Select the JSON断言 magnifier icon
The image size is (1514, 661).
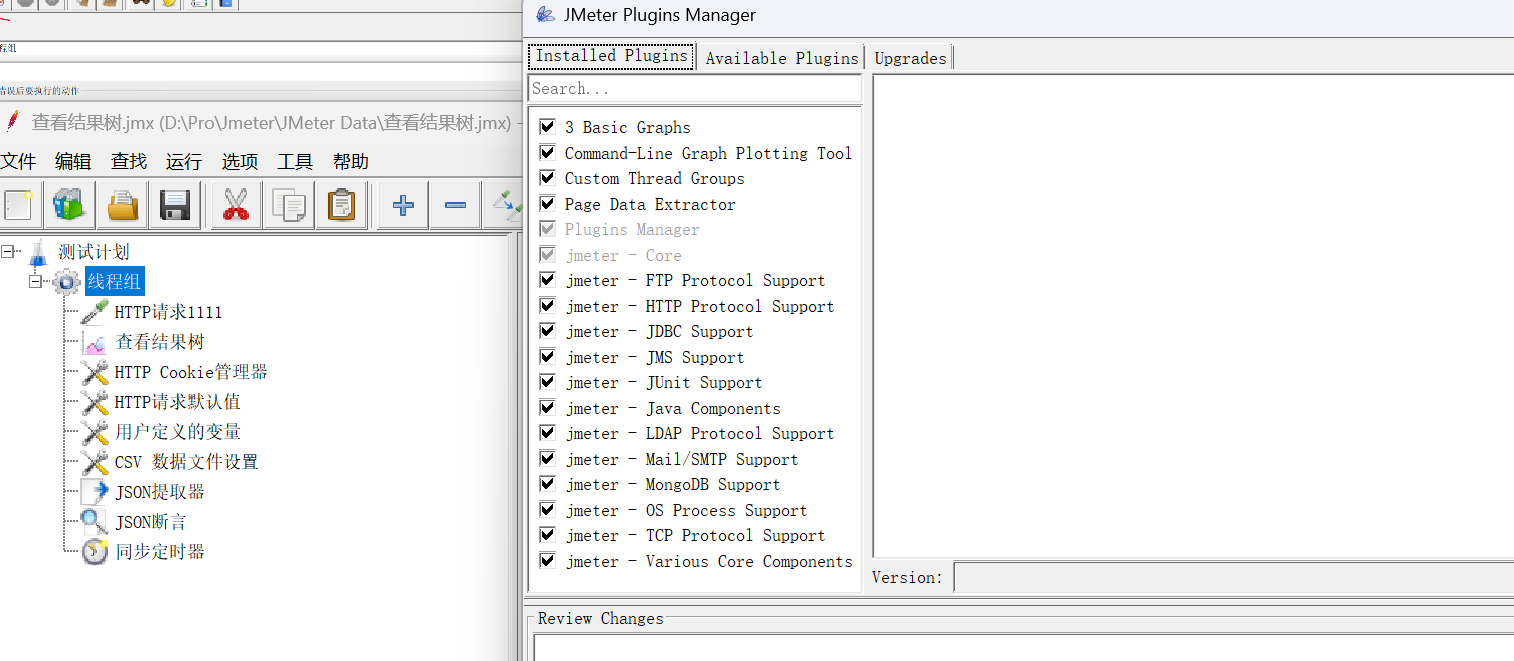tap(94, 522)
